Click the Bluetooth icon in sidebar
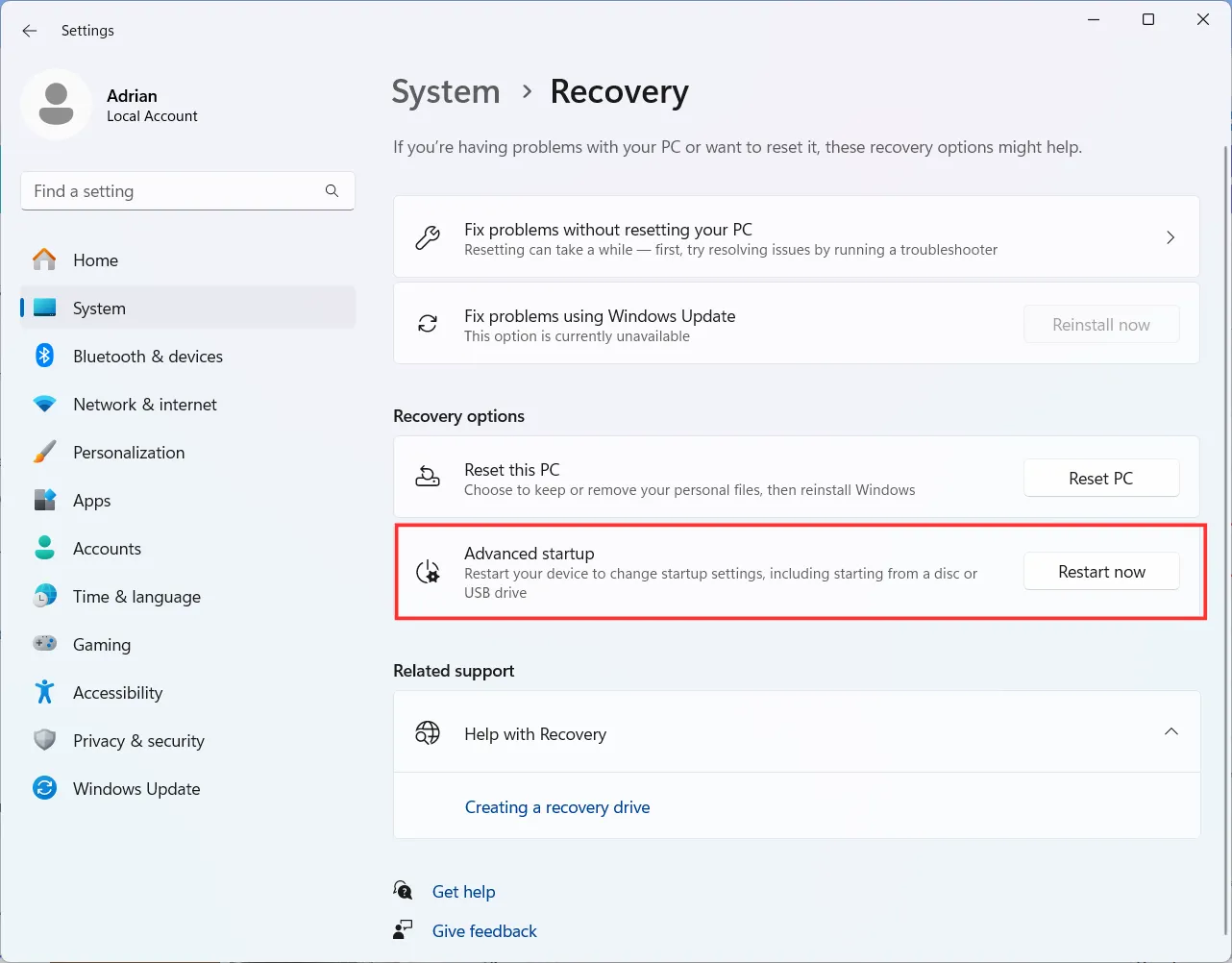The height and width of the screenshot is (963, 1232). pos(44,356)
